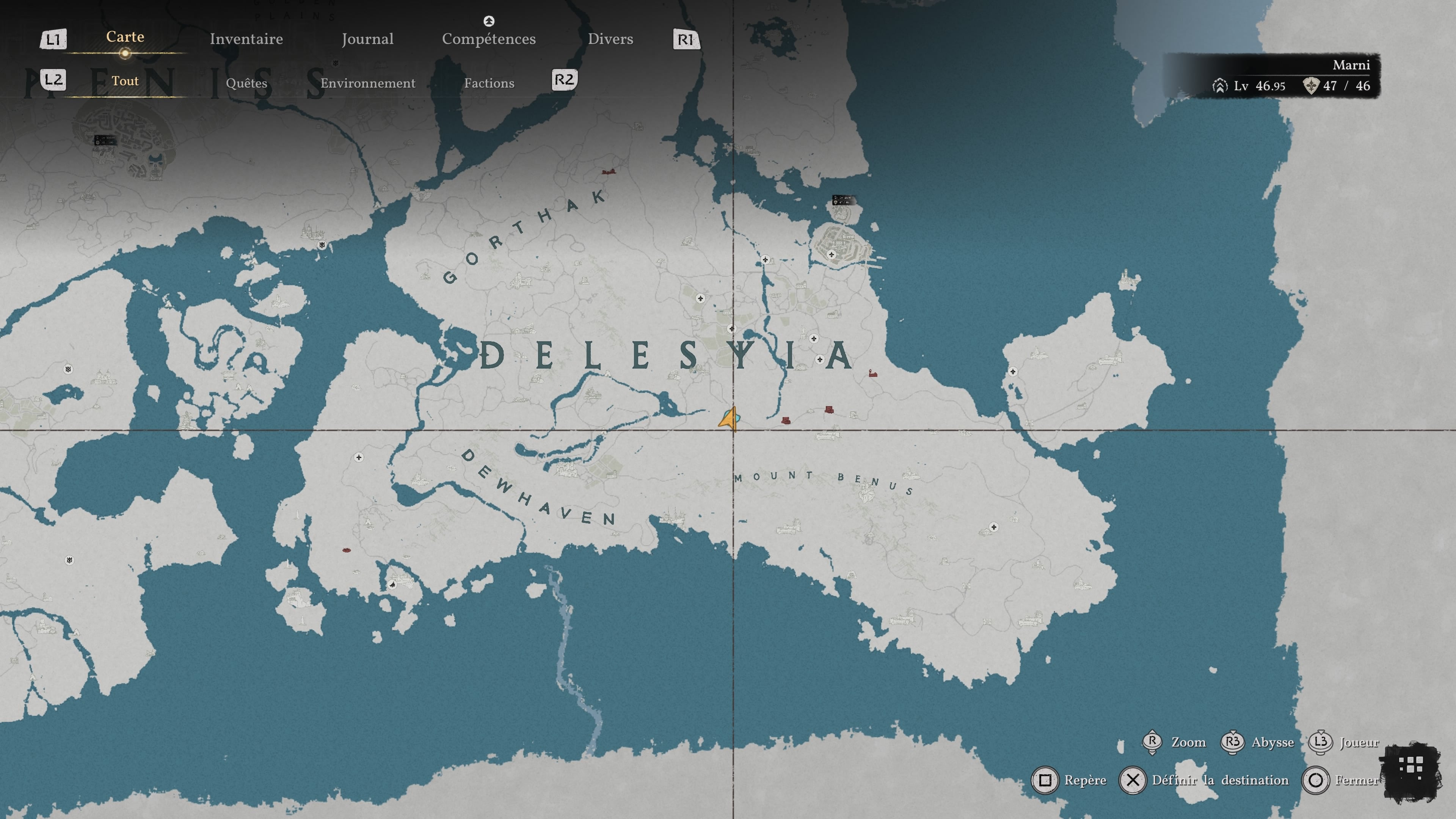Screen dimensions: 1456x819
Task: Filter the map by Quêtes
Action: coord(246,83)
